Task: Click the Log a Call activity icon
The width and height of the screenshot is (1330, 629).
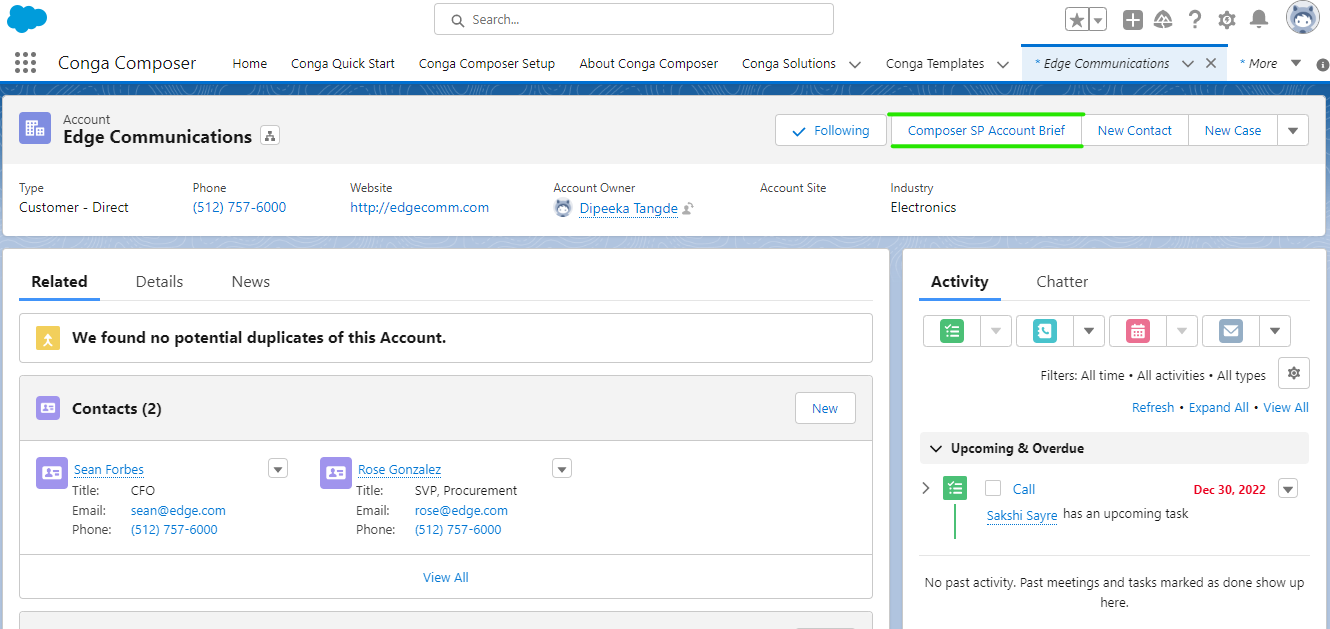Action: 1045,331
